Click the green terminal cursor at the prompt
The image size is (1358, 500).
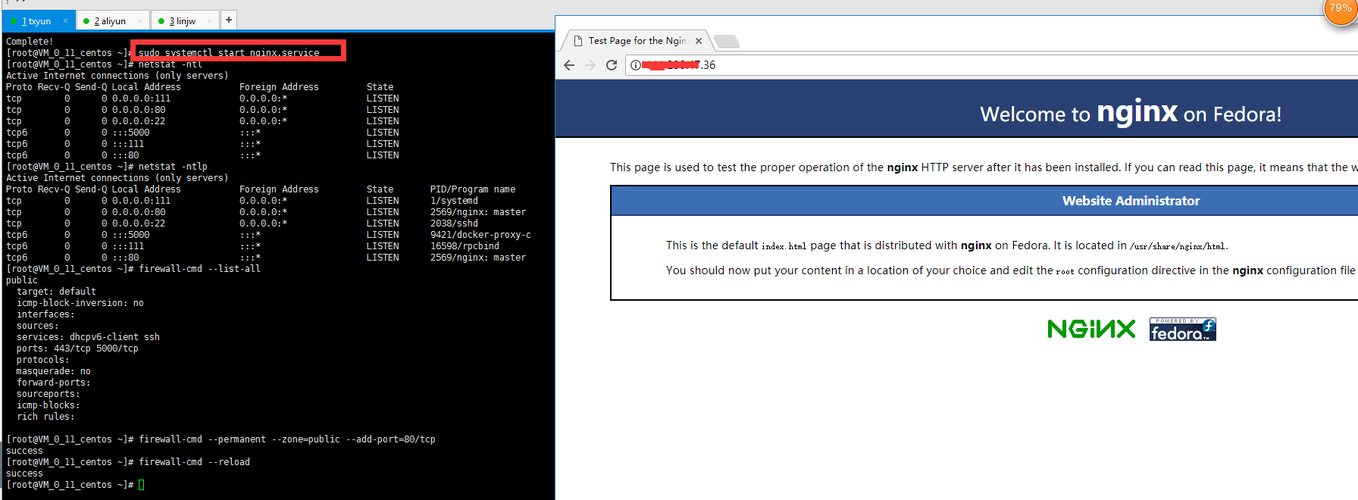coord(141,485)
